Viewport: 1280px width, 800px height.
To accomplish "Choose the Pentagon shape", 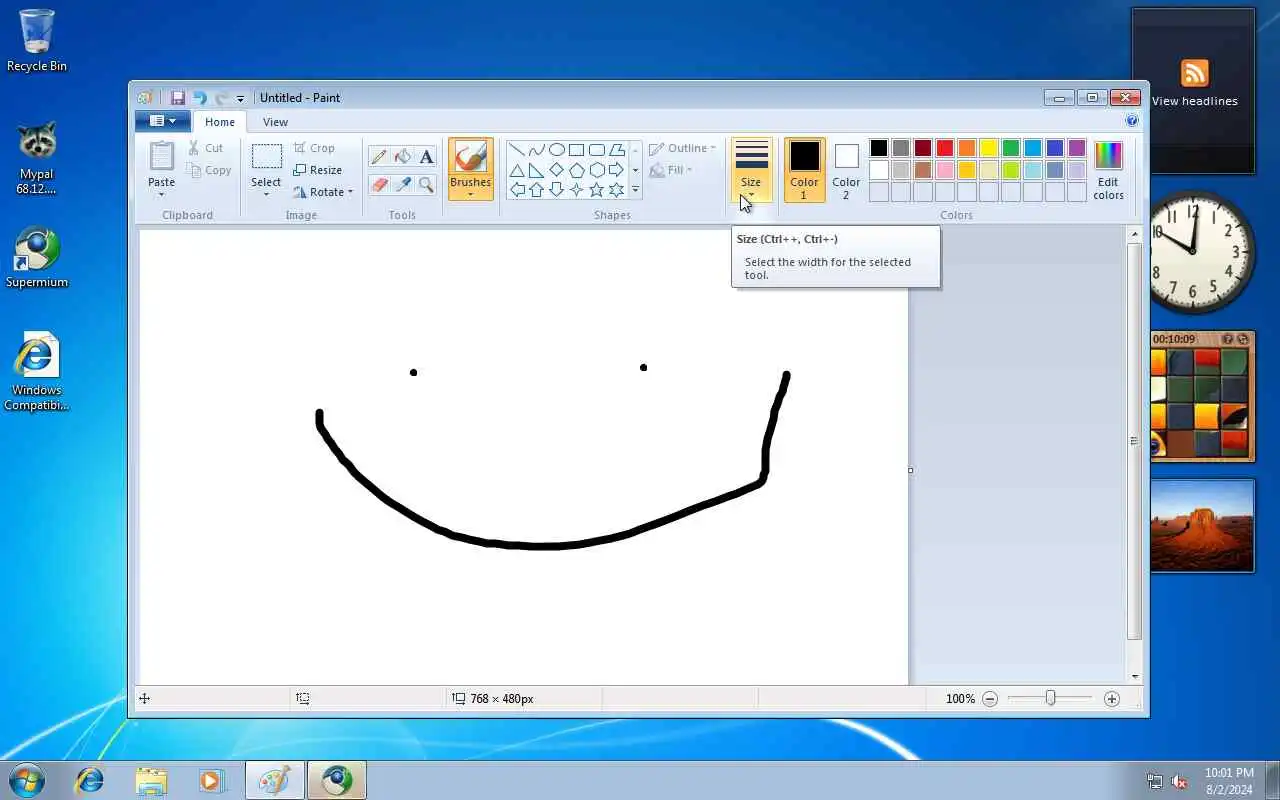I will [x=577, y=170].
